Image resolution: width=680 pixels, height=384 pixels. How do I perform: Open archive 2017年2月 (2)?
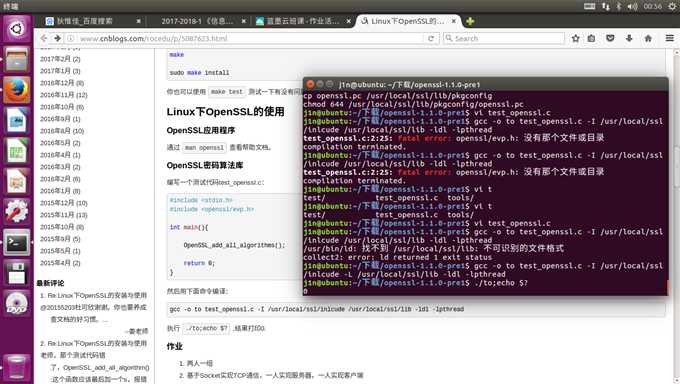pyautogui.click(x=60, y=59)
